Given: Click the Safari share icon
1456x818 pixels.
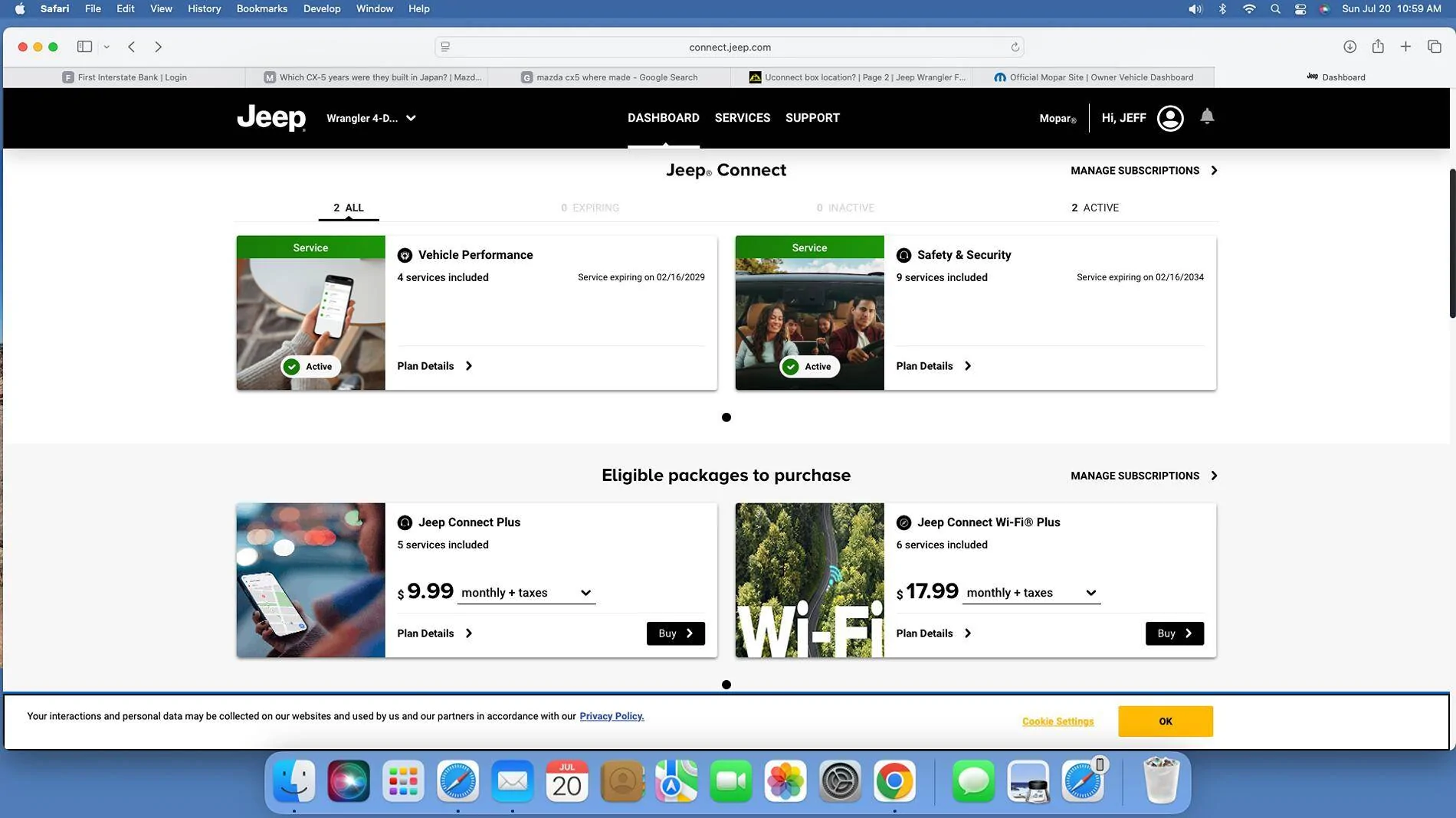Looking at the screenshot, I should 1378,46.
